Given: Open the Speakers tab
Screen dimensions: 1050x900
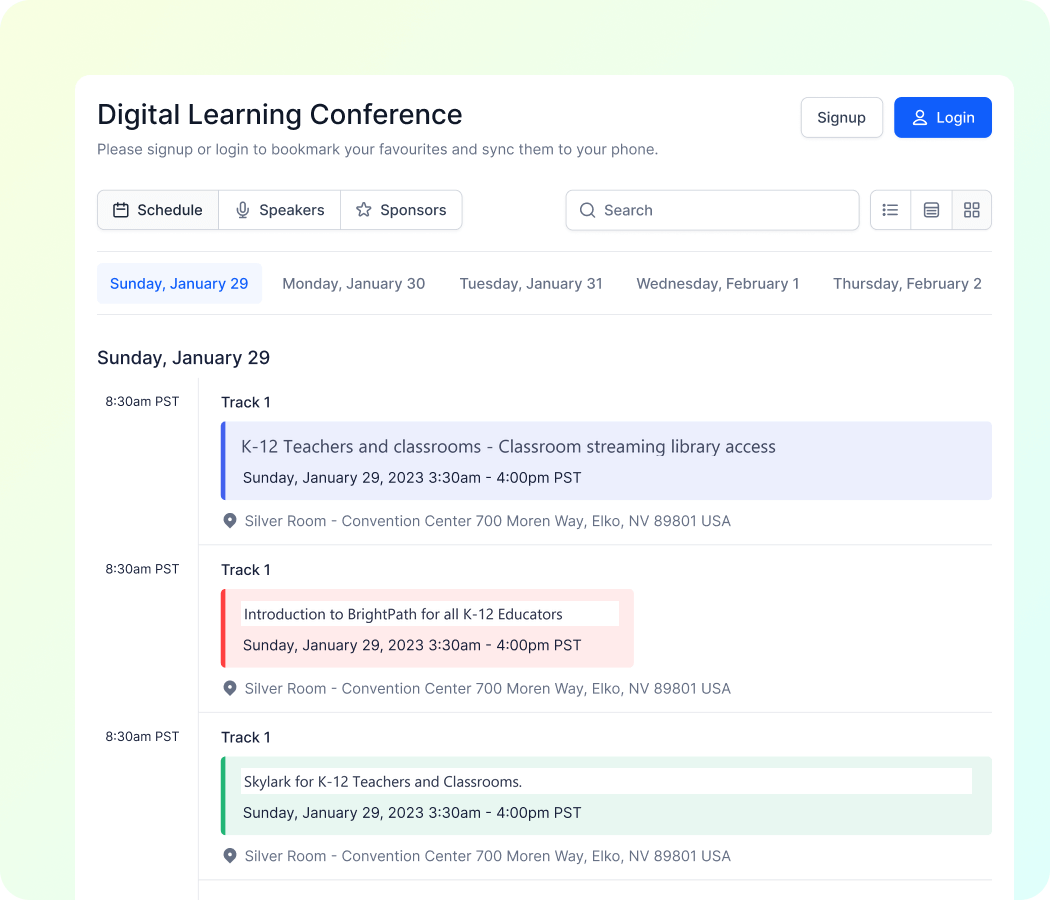Looking at the screenshot, I should [280, 210].
